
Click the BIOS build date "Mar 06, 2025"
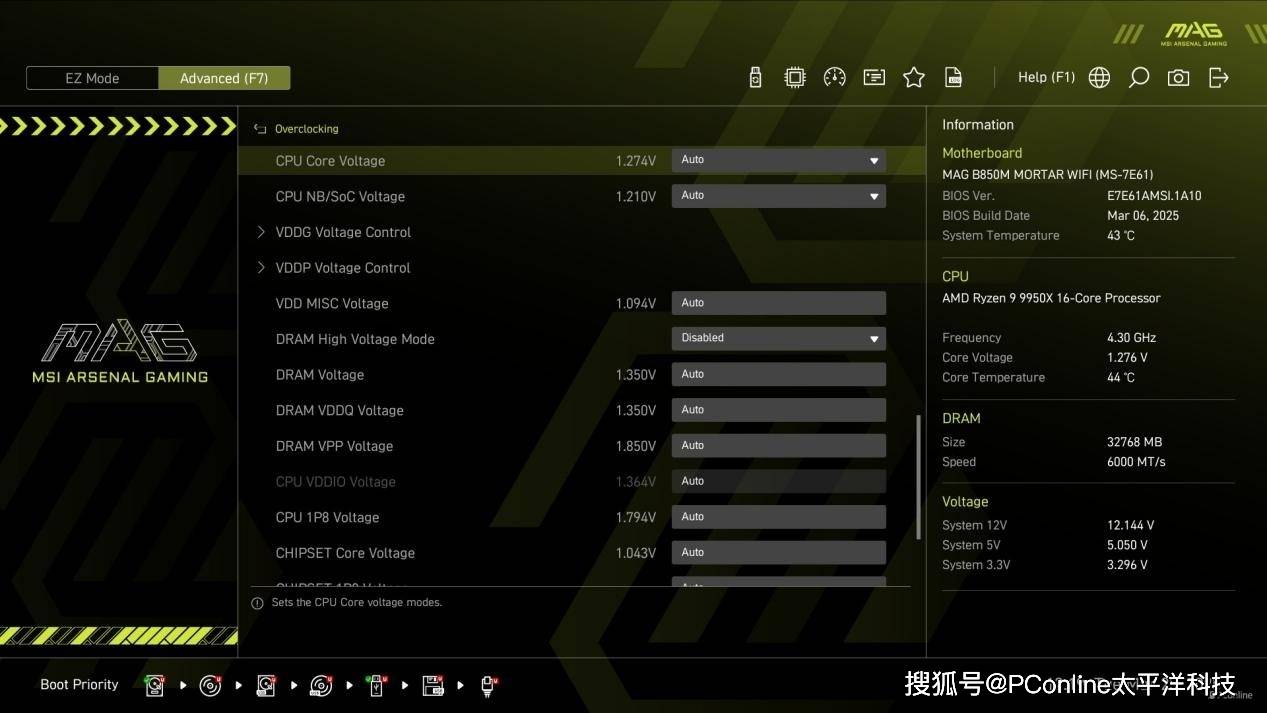[x=1143, y=216]
